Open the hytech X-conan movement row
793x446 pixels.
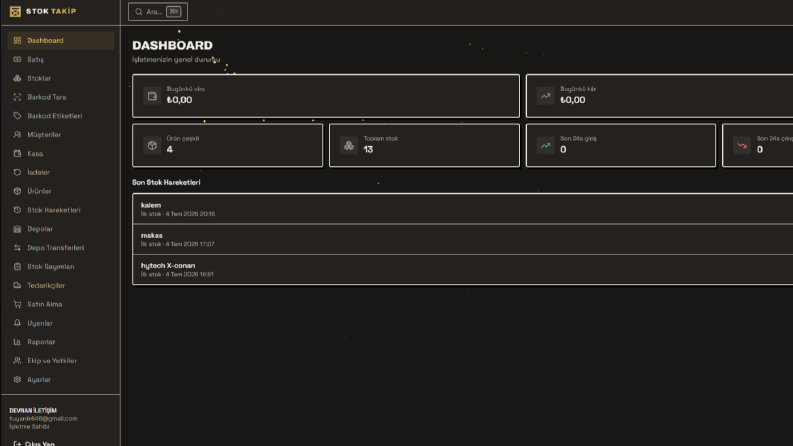click(463, 270)
